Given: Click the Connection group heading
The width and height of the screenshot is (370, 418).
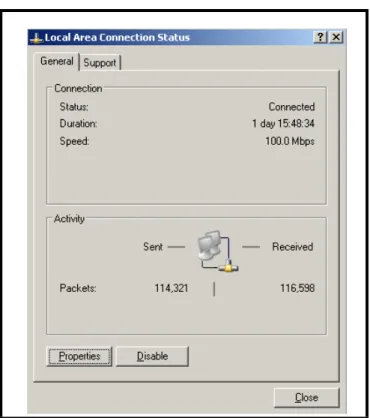Looking at the screenshot, I should pyautogui.click(x=78, y=88).
